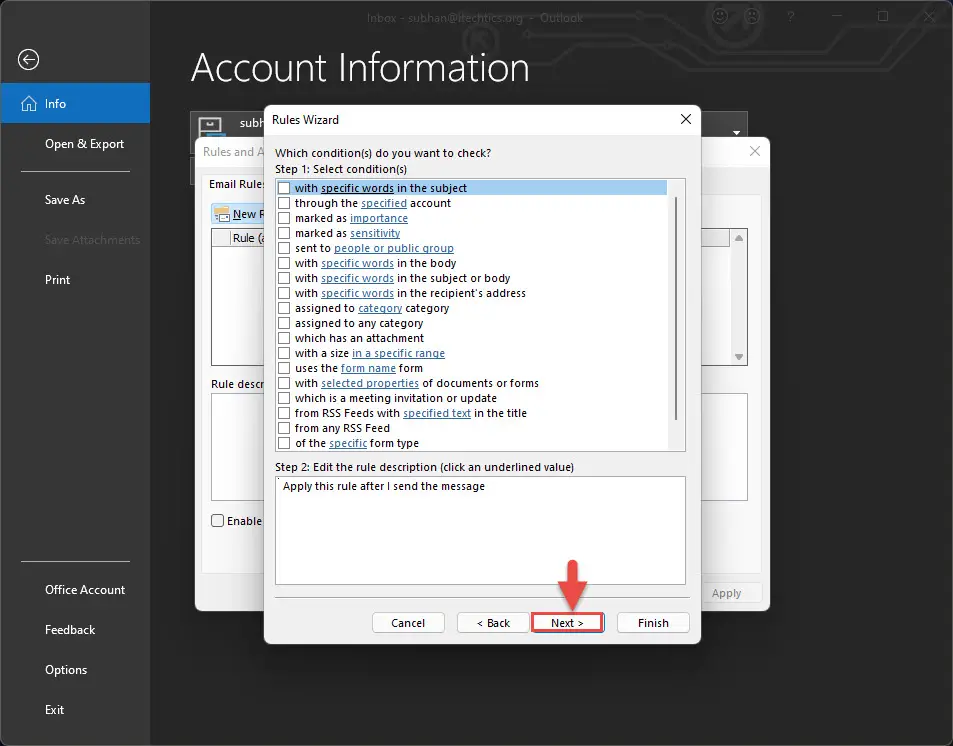Tick 'from any RSS Feed' checkbox
Image resolution: width=953 pixels, height=746 pixels.
click(284, 428)
